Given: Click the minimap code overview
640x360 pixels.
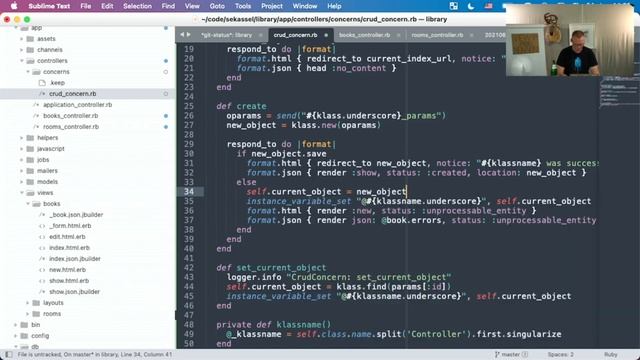Looking at the screenshot, I should click(x=619, y=92).
